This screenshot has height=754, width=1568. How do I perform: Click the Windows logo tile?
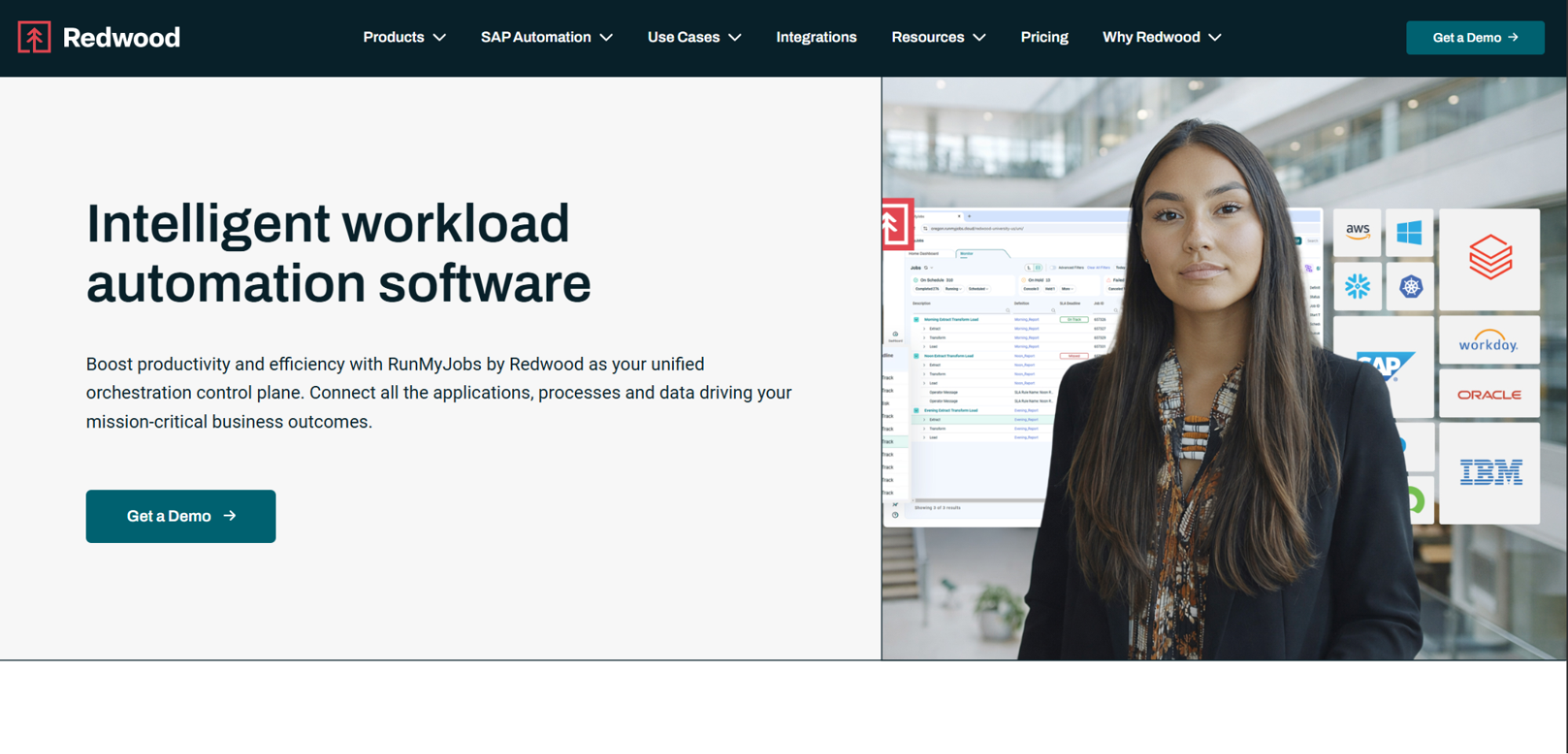click(1410, 233)
